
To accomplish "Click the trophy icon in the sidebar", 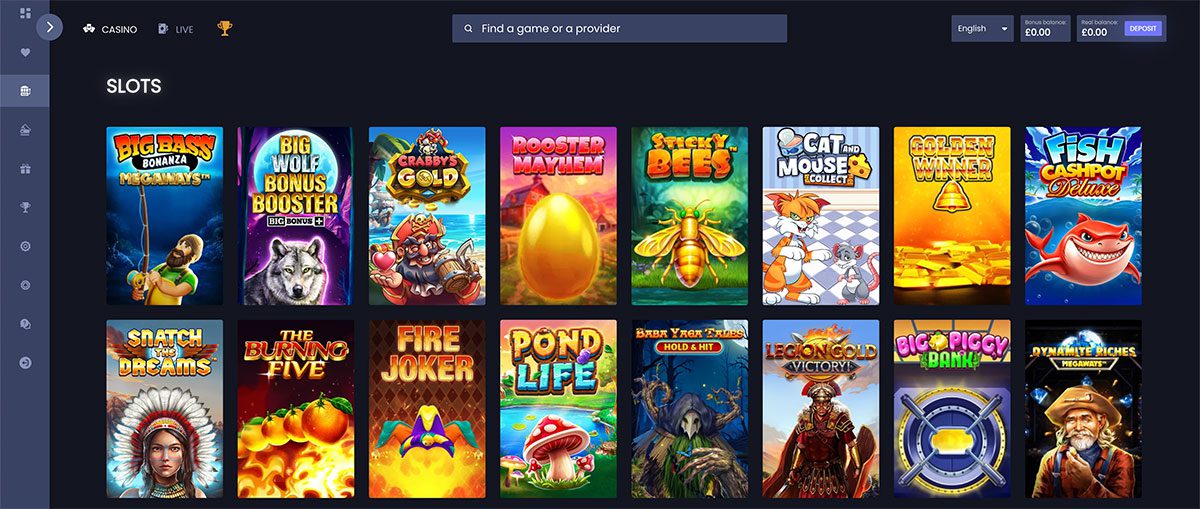I will point(25,207).
